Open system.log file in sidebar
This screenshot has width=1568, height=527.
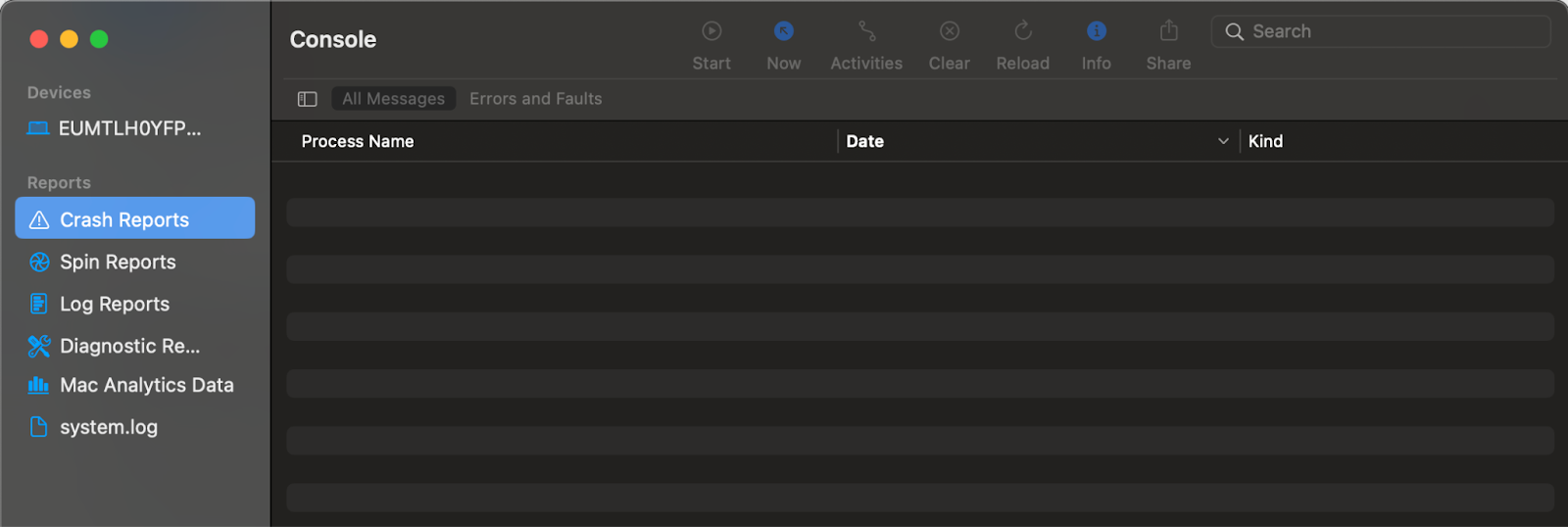[109, 427]
